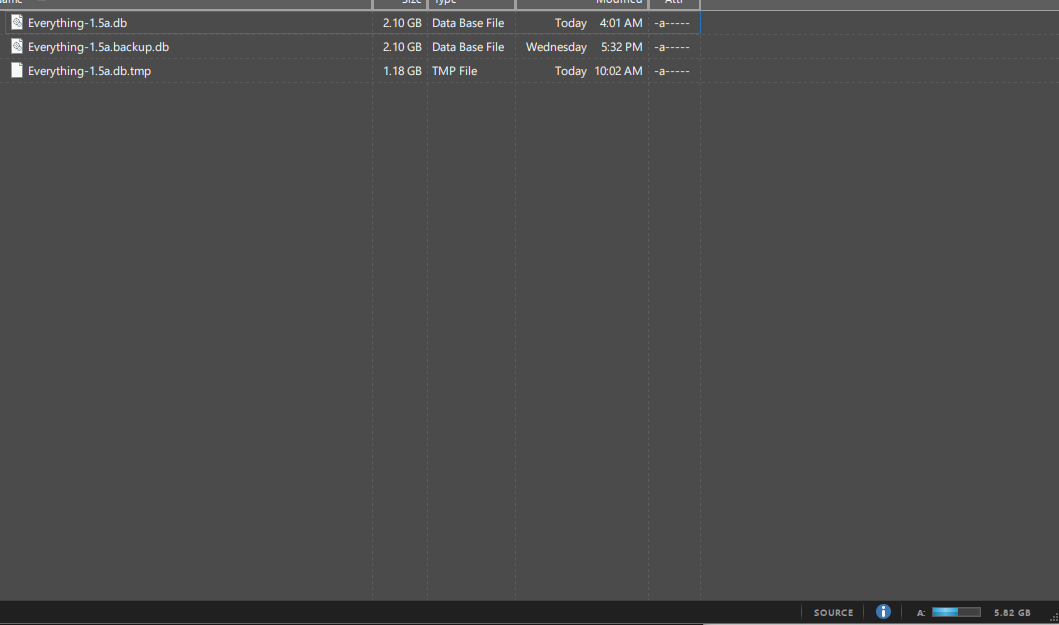Click Data Base File type in Everything-1.5a.db row
The height and width of the screenshot is (625, 1059).
[x=468, y=23]
